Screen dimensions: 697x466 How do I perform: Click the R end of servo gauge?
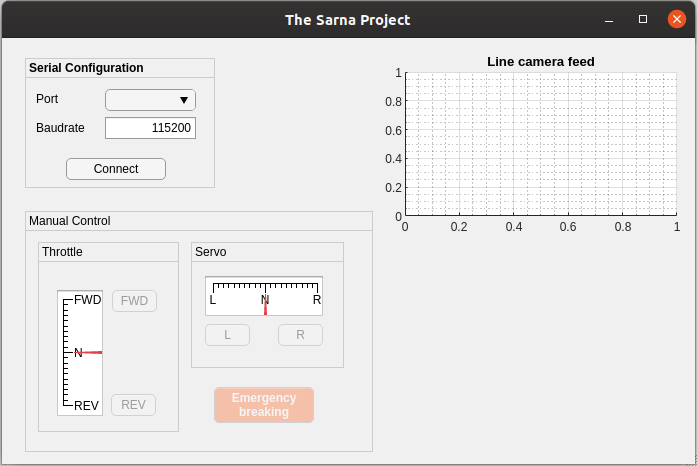click(x=317, y=299)
